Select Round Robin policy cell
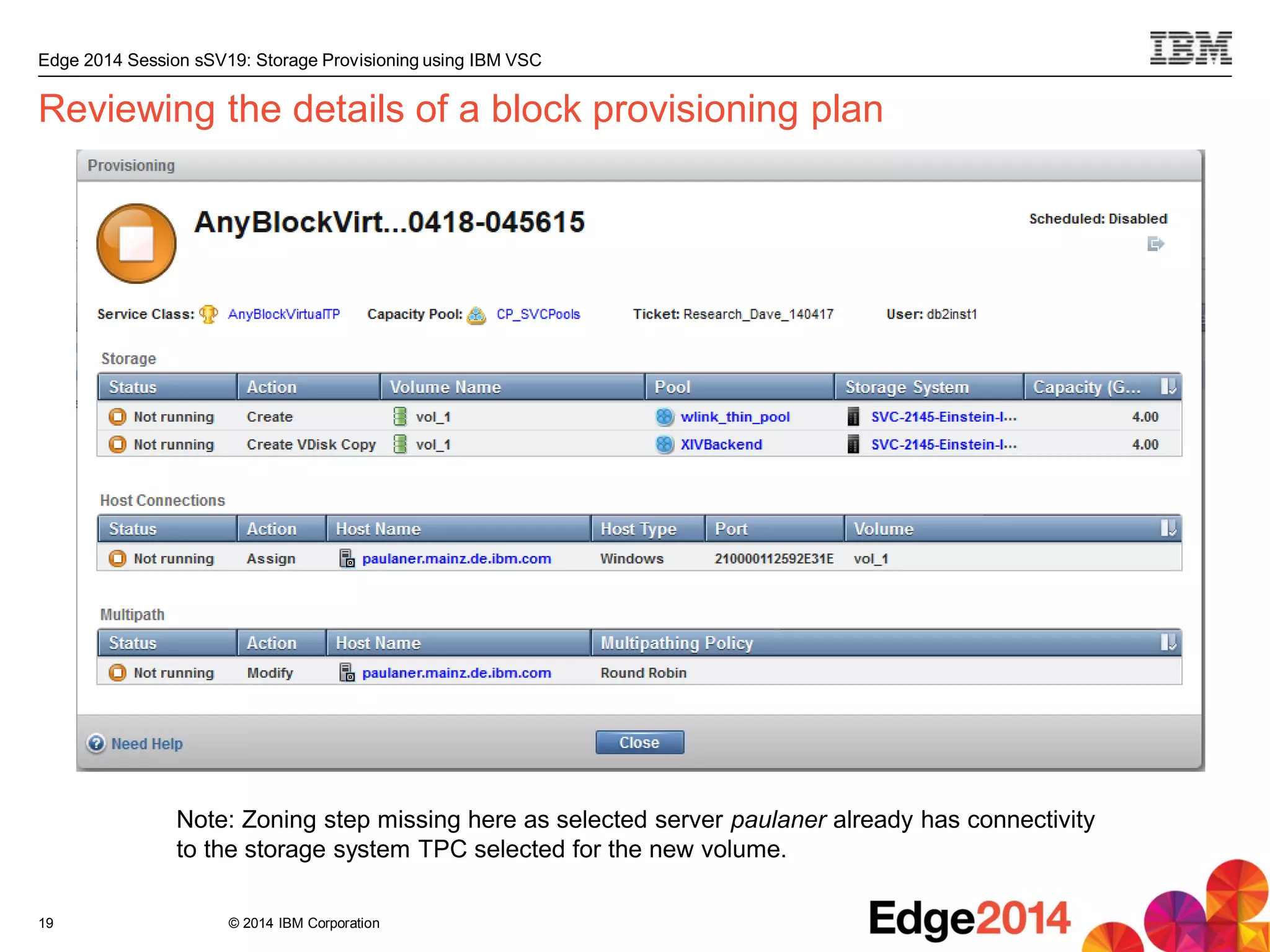 (644, 672)
